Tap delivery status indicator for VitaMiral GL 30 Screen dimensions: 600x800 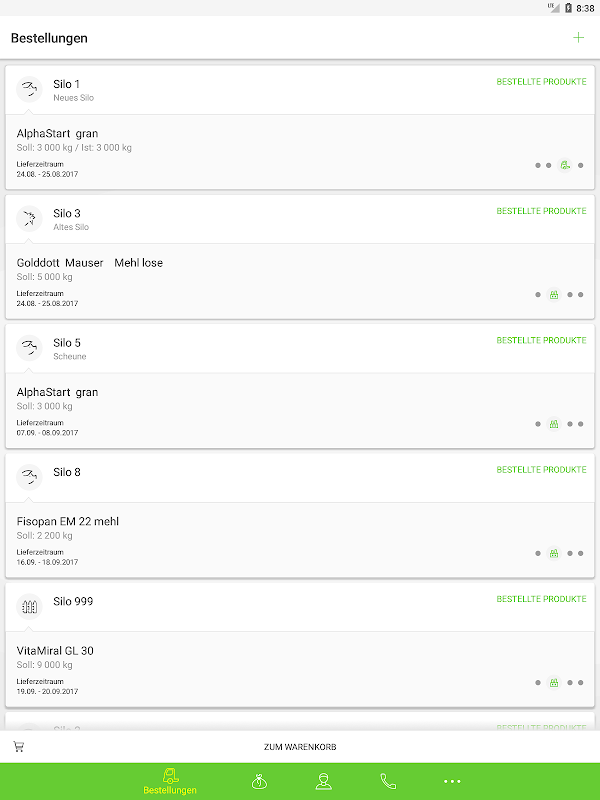coord(553,683)
